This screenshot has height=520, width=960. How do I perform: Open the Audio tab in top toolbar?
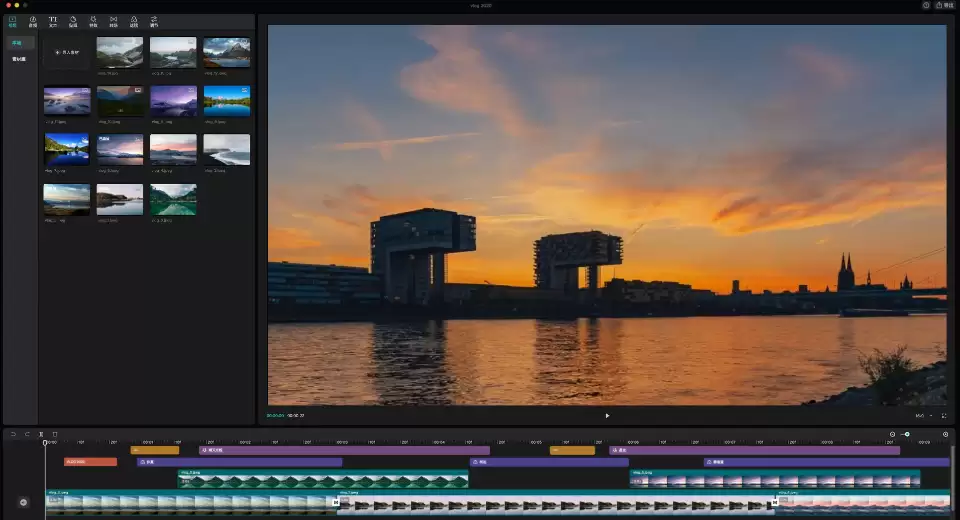(x=33, y=21)
